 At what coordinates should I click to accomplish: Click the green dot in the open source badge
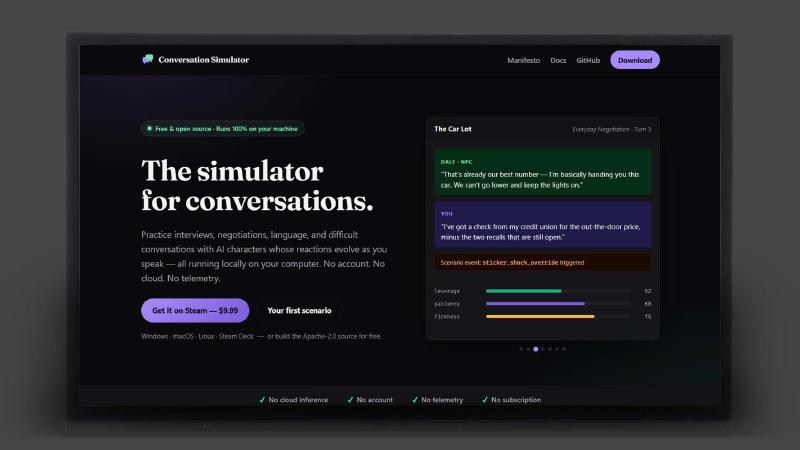[149, 129]
